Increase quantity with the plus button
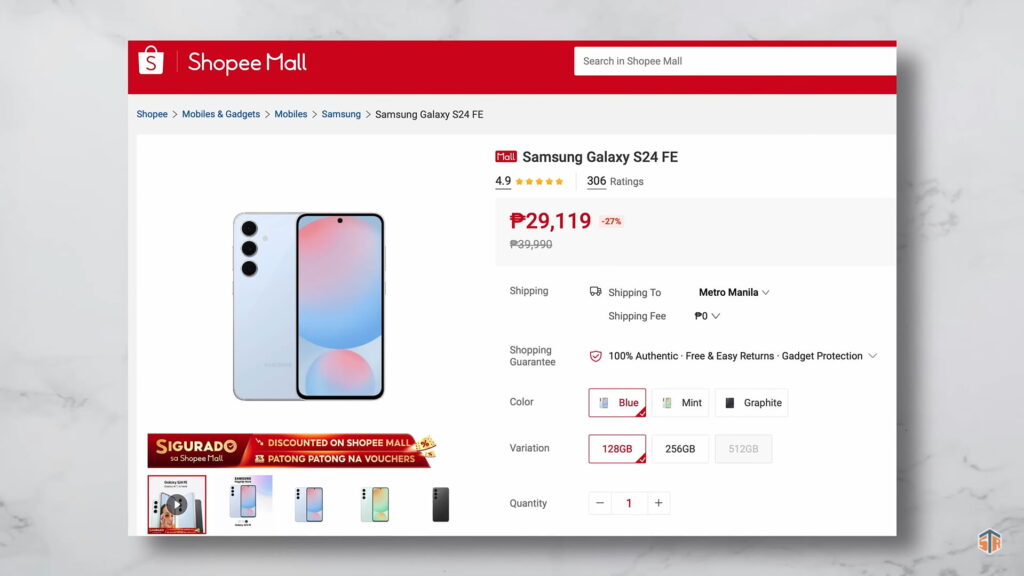This screenshot has width=1024, height=576. coord(658,503)
